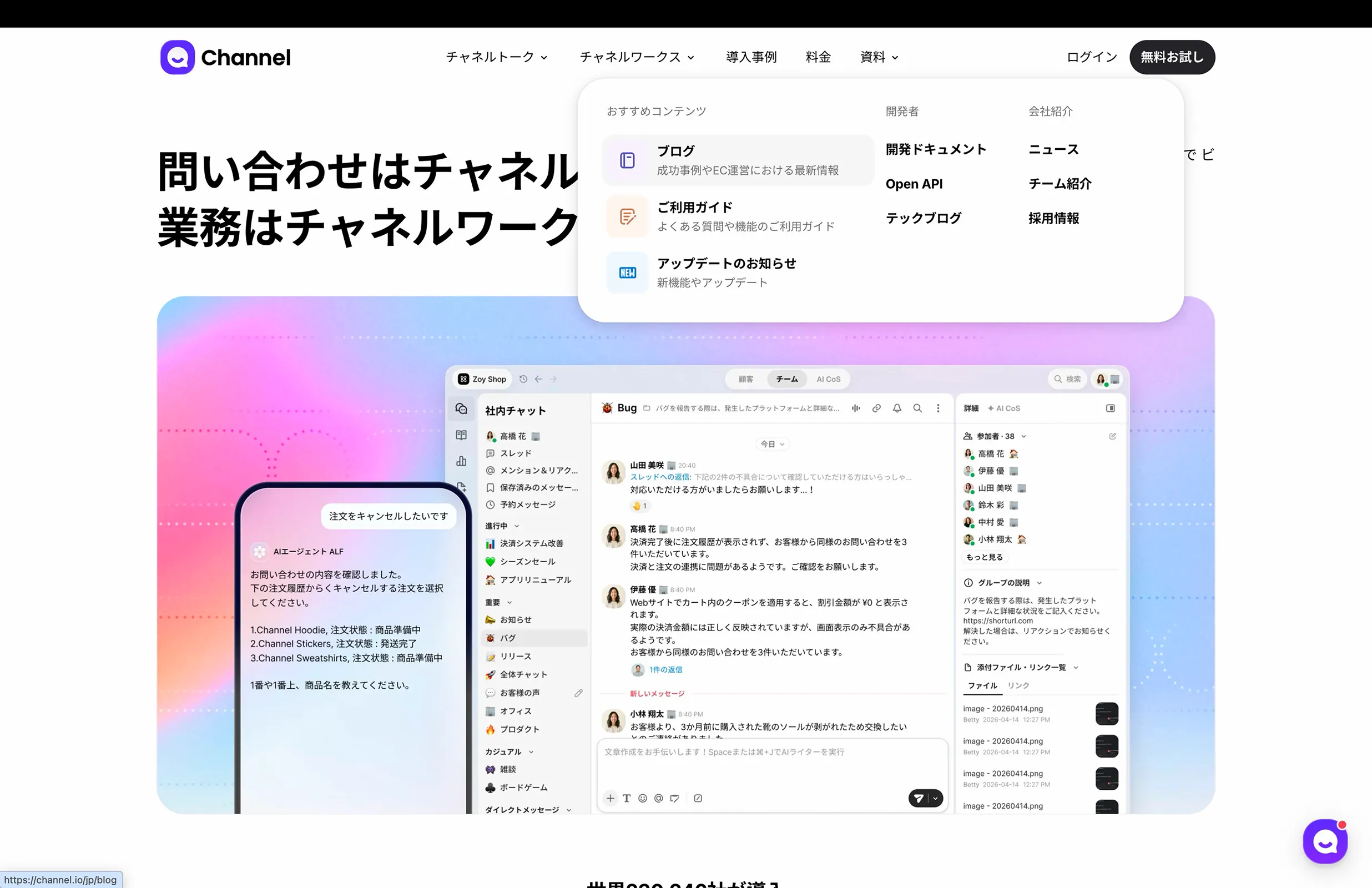Viewport: 1372px width, 888px height.
Task: Click the message composer text area
Action: (x=773, y=764)
